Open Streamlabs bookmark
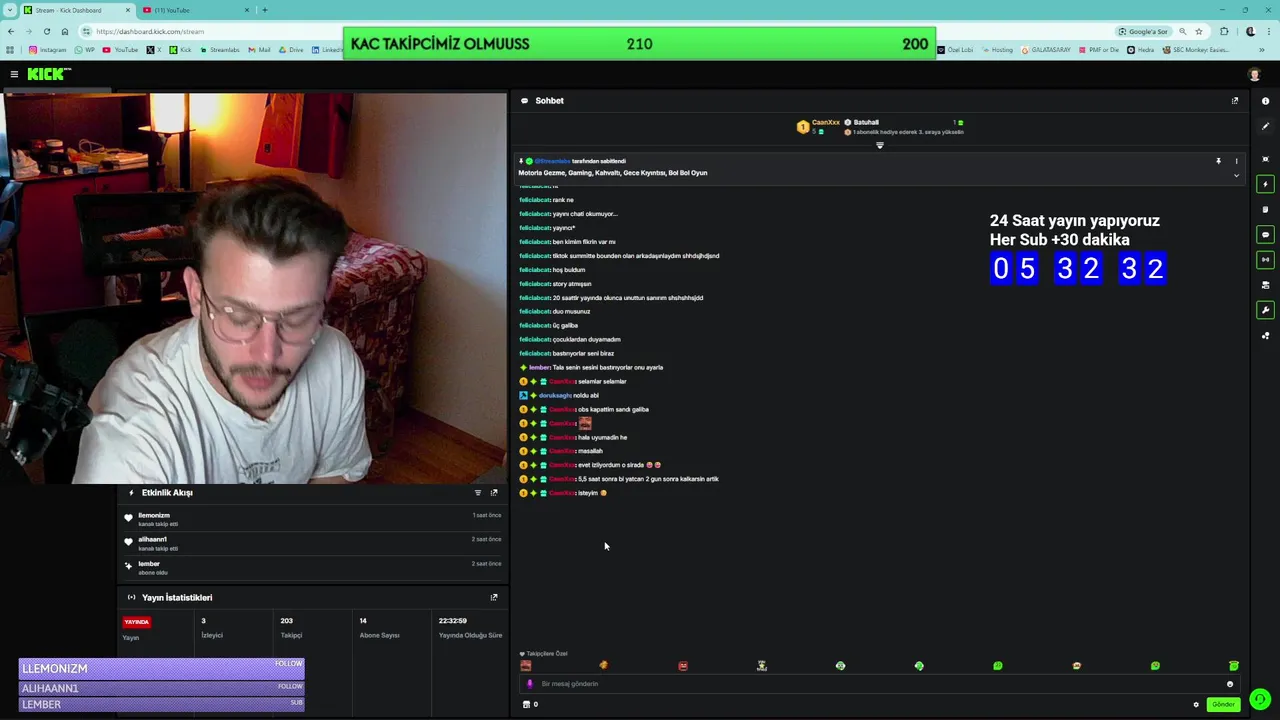This screenshot has height=720, width=1280. [220, 50]
